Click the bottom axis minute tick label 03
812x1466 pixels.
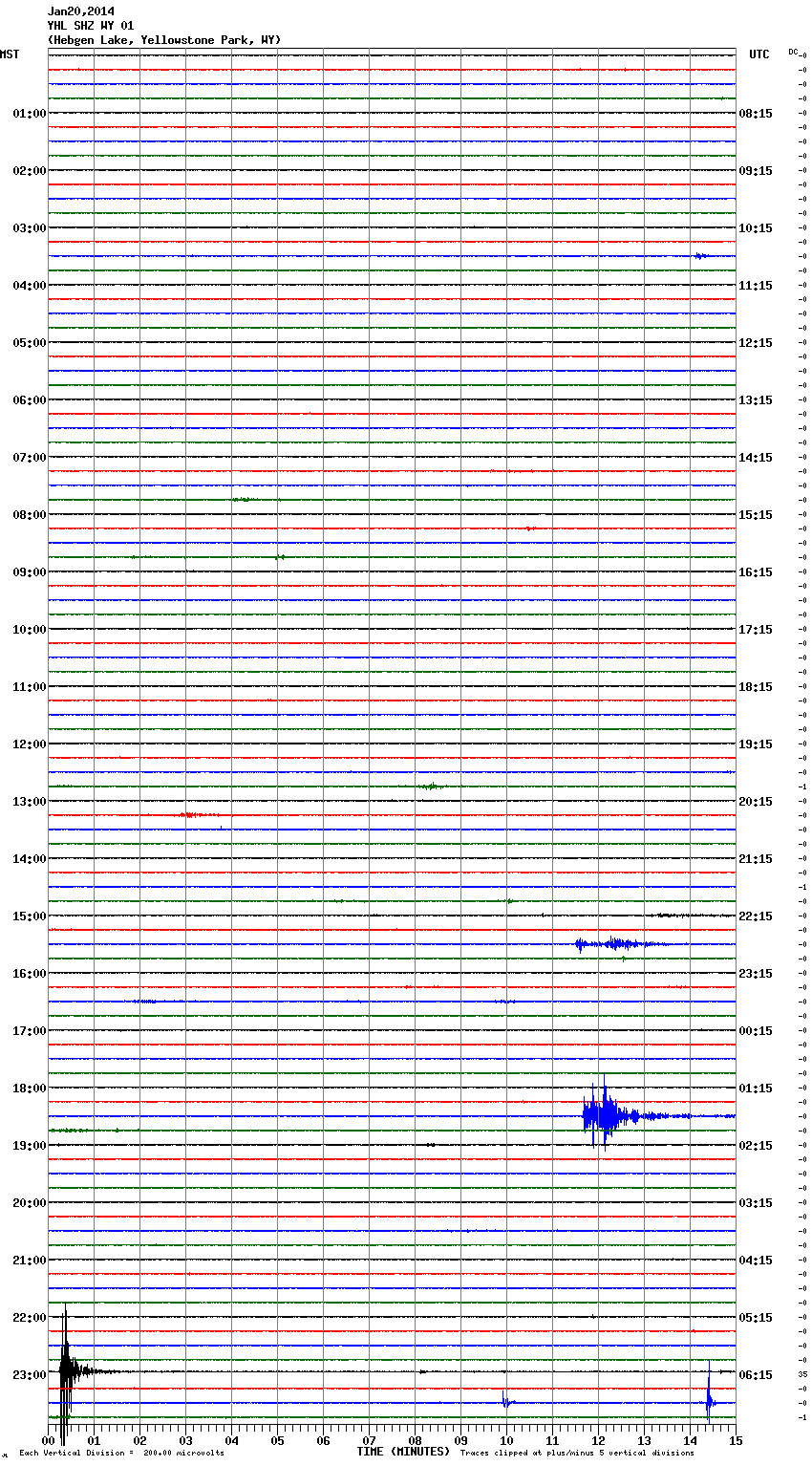[x=185, y=1440]
